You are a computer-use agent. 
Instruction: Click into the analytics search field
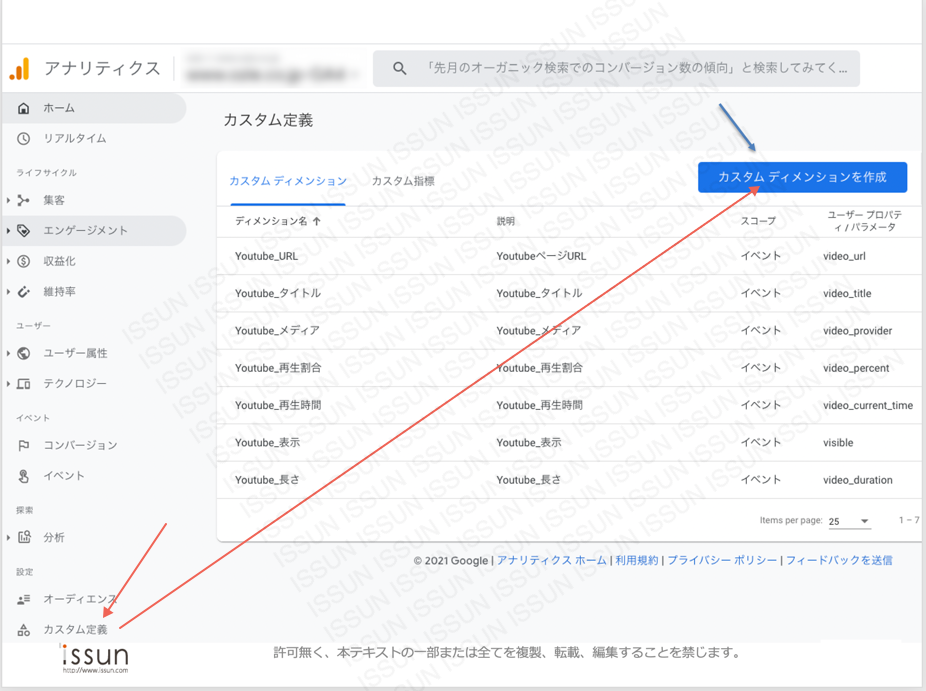635,69
